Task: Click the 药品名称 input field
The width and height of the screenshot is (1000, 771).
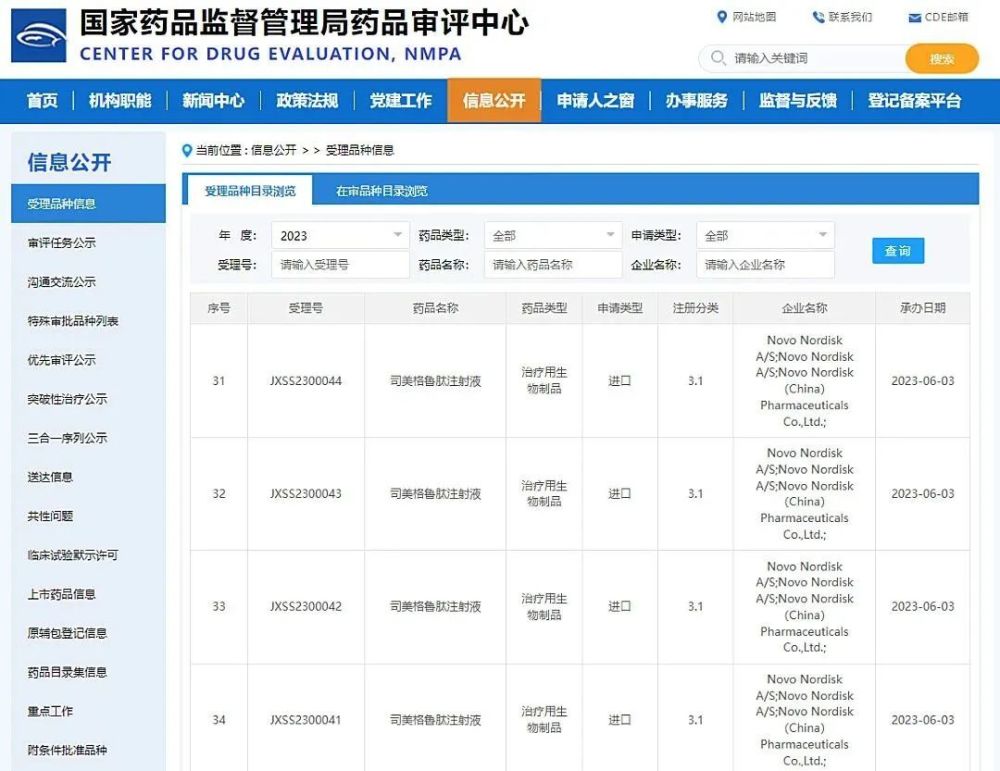Action: (x=552, y=265)
